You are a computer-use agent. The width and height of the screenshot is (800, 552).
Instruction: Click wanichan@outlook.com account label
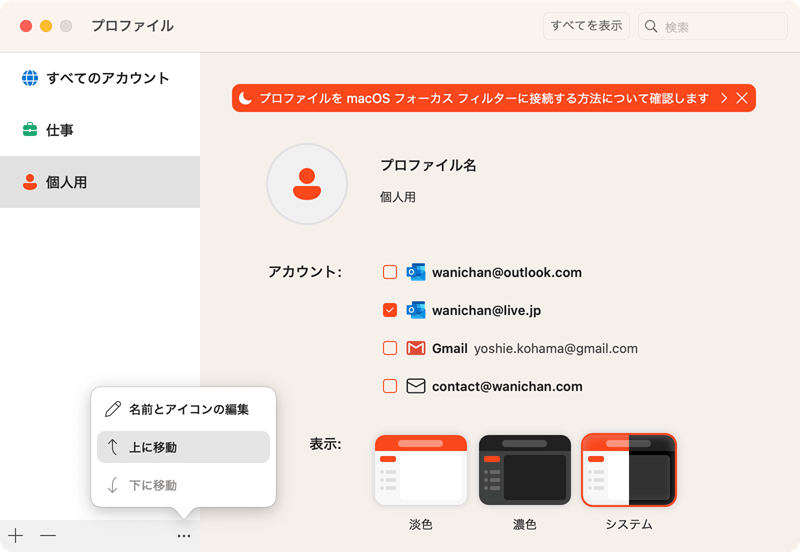[x=507, y=272]
